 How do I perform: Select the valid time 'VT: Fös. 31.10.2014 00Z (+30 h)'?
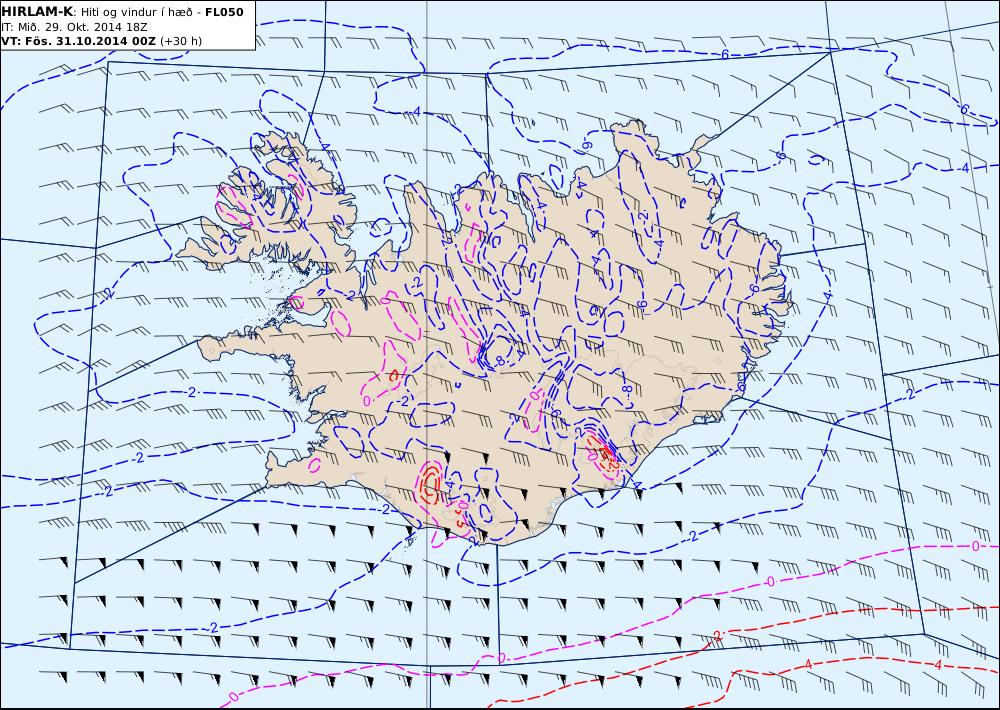pyautogui.click(x=101, y=41)
